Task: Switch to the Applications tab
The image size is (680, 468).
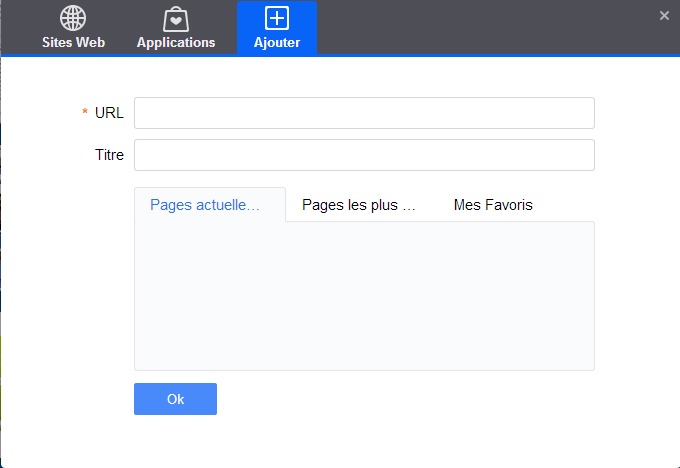Action: pos(176,28)
